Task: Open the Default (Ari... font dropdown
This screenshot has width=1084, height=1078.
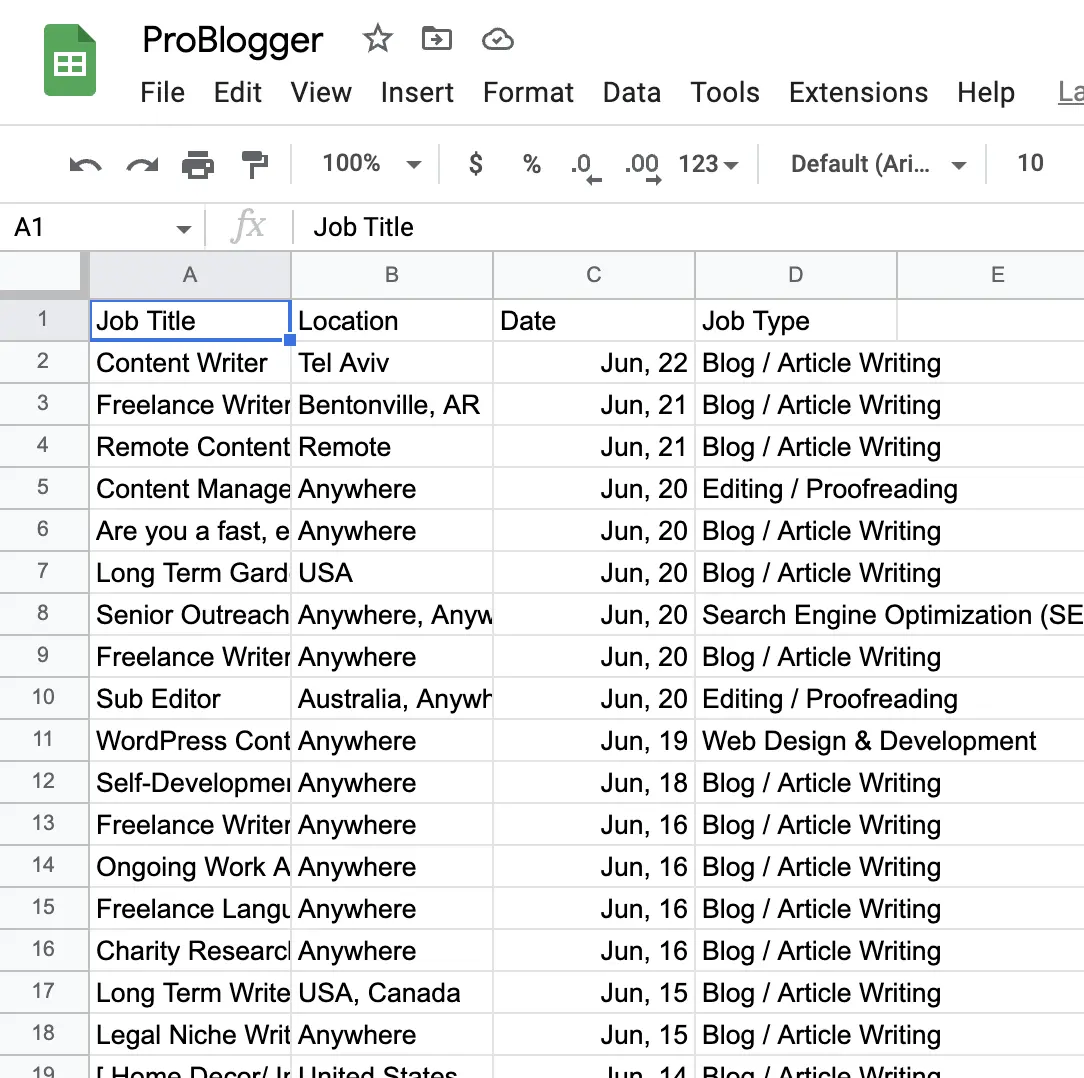Action: [x=878, y=164]
